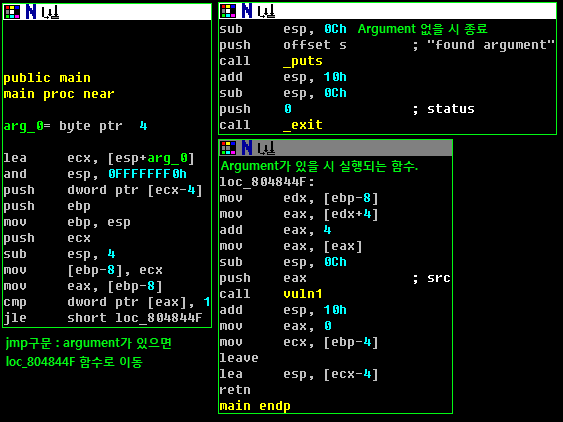The height and width of the screenshot is (422, 563).
Task: Select the 'public main' line
Action: coord(47,78)
